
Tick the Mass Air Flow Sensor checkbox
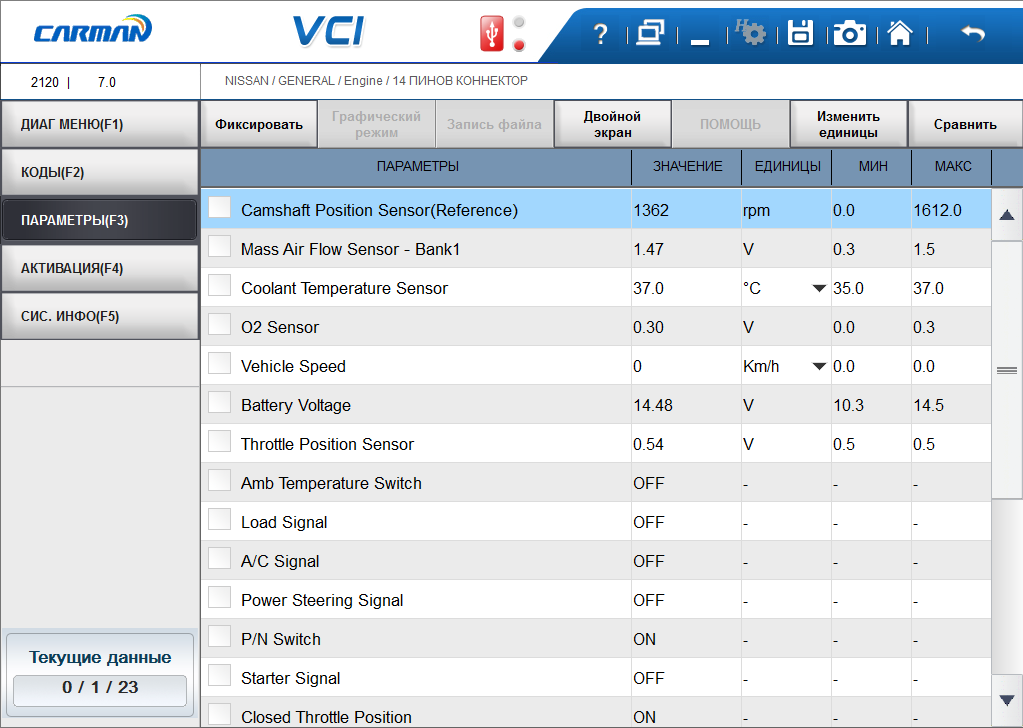(219, 247)
